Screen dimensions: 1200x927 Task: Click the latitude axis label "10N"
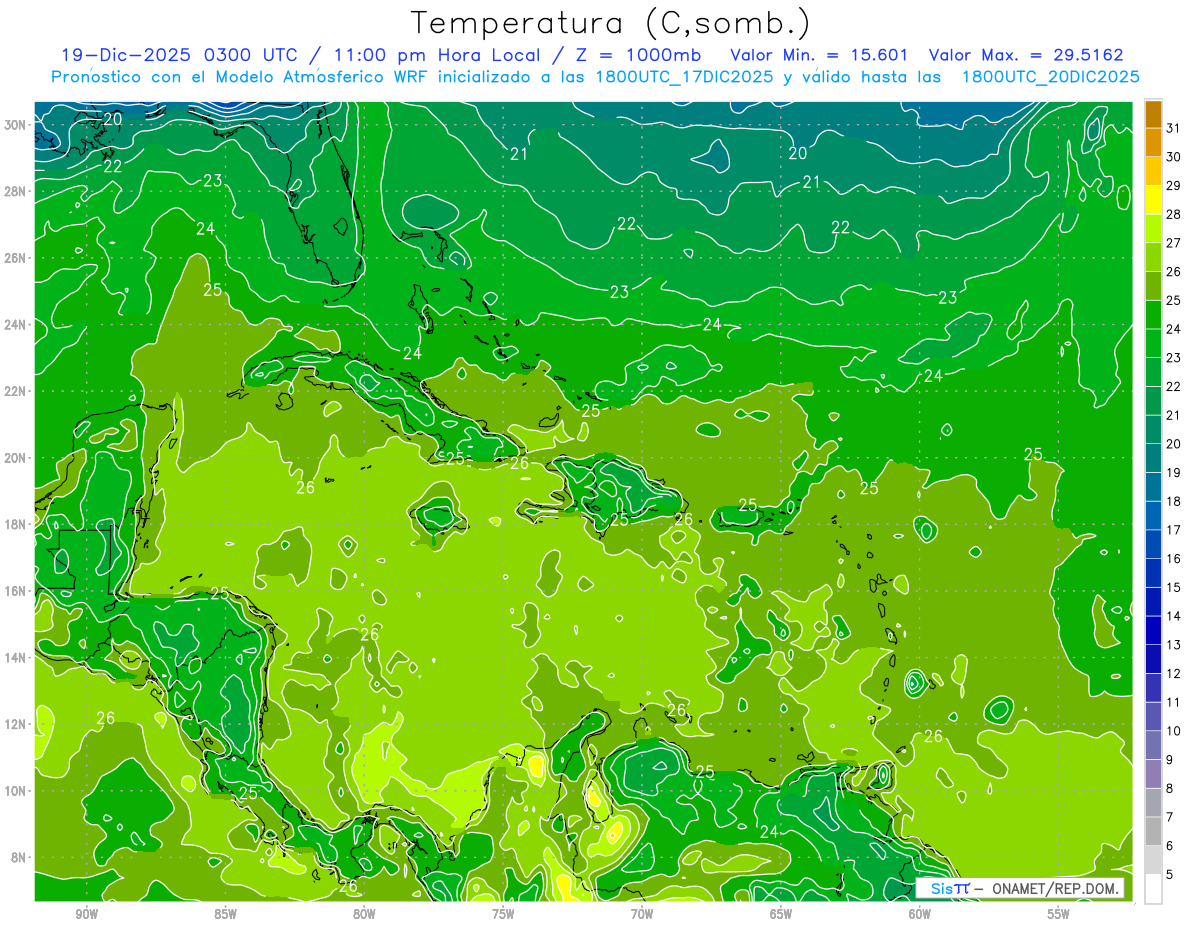coord(16,791)
